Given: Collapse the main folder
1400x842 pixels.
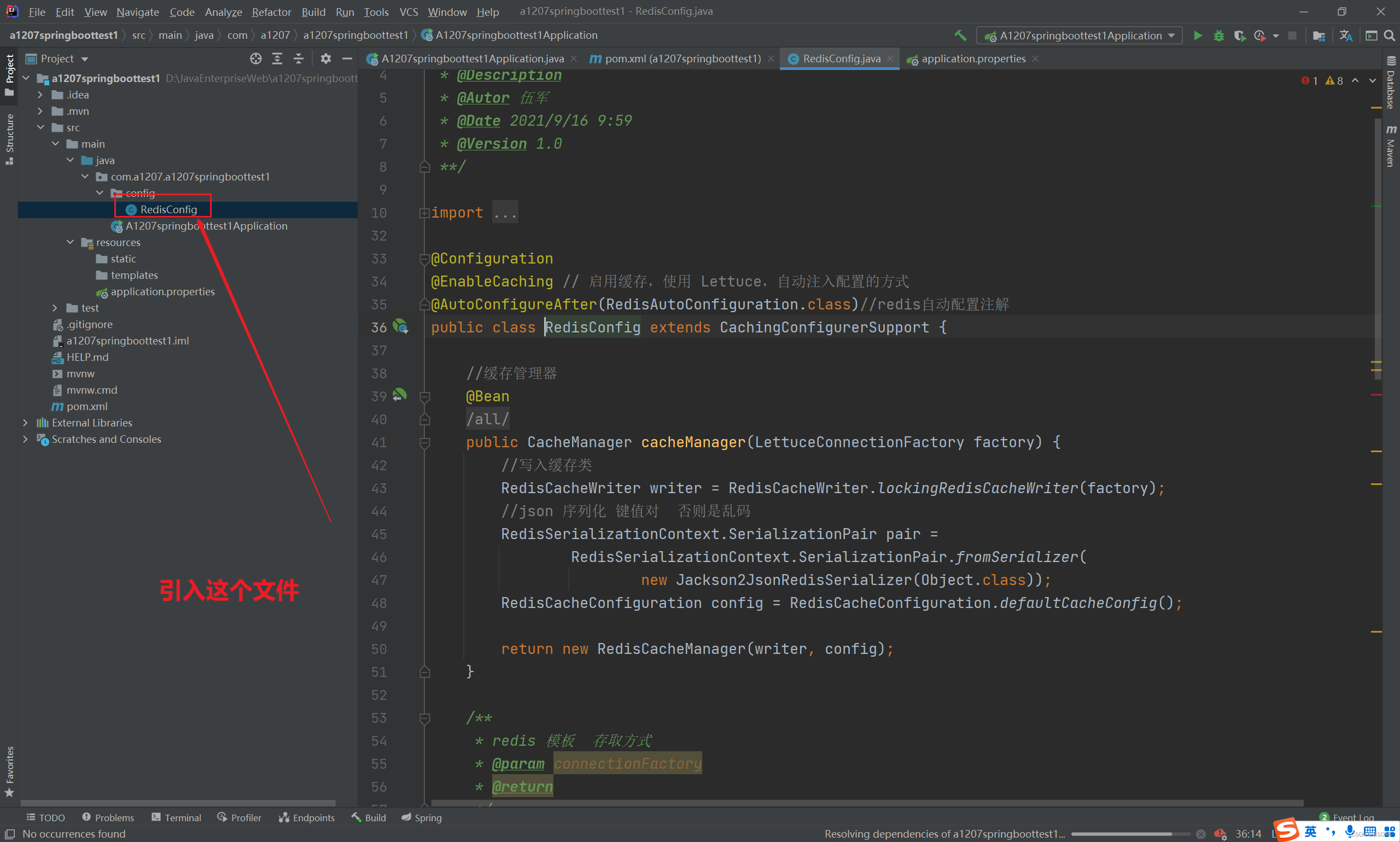Looking at the screenshot, I should point(55,144).
